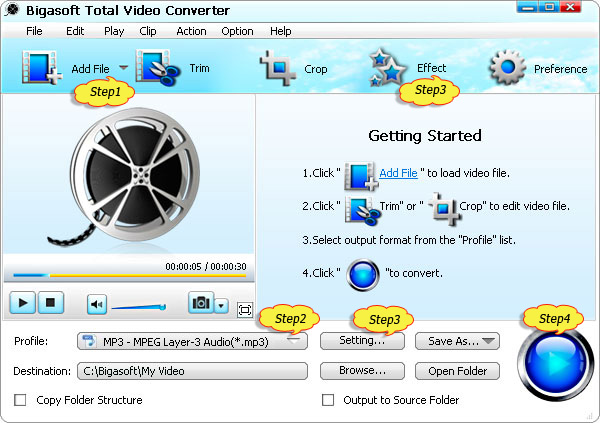Click the MP3 profile file icon

click(89, 341)
